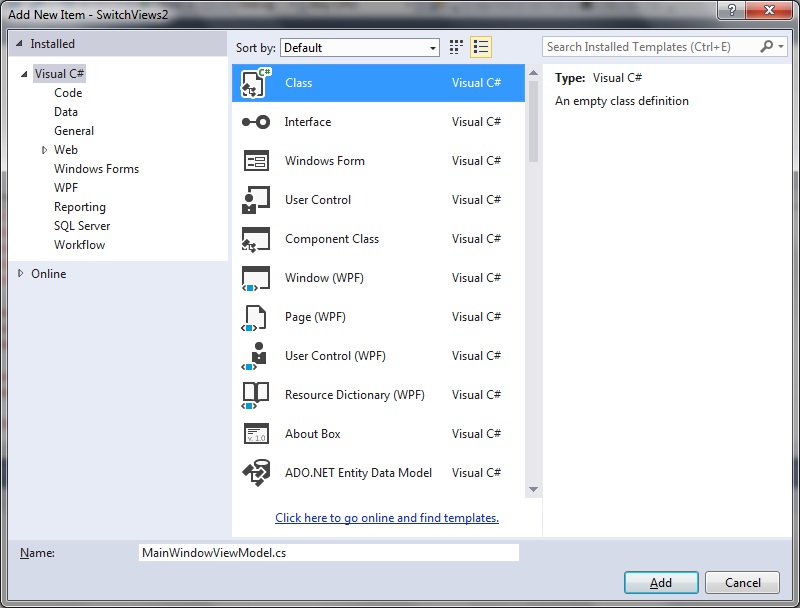Image resolution: width=800 pixels, height=608 pixels.
Task: Open the search options dropdown arrow
Action: pos(781,46)
